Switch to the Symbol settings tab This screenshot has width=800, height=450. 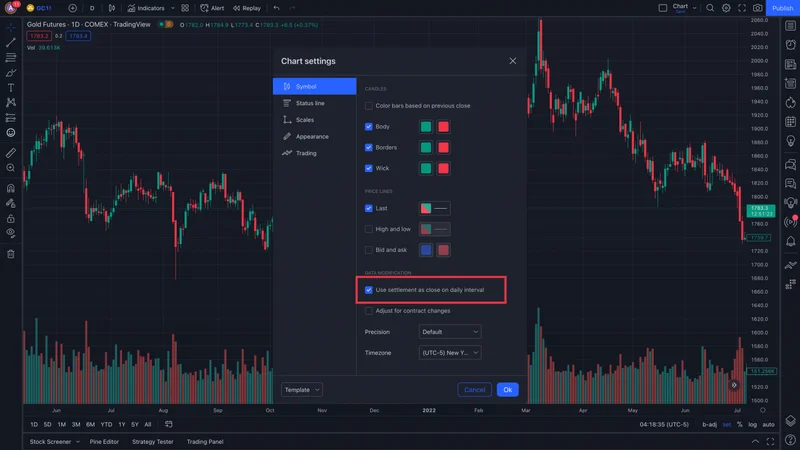(x=314, y=86)
